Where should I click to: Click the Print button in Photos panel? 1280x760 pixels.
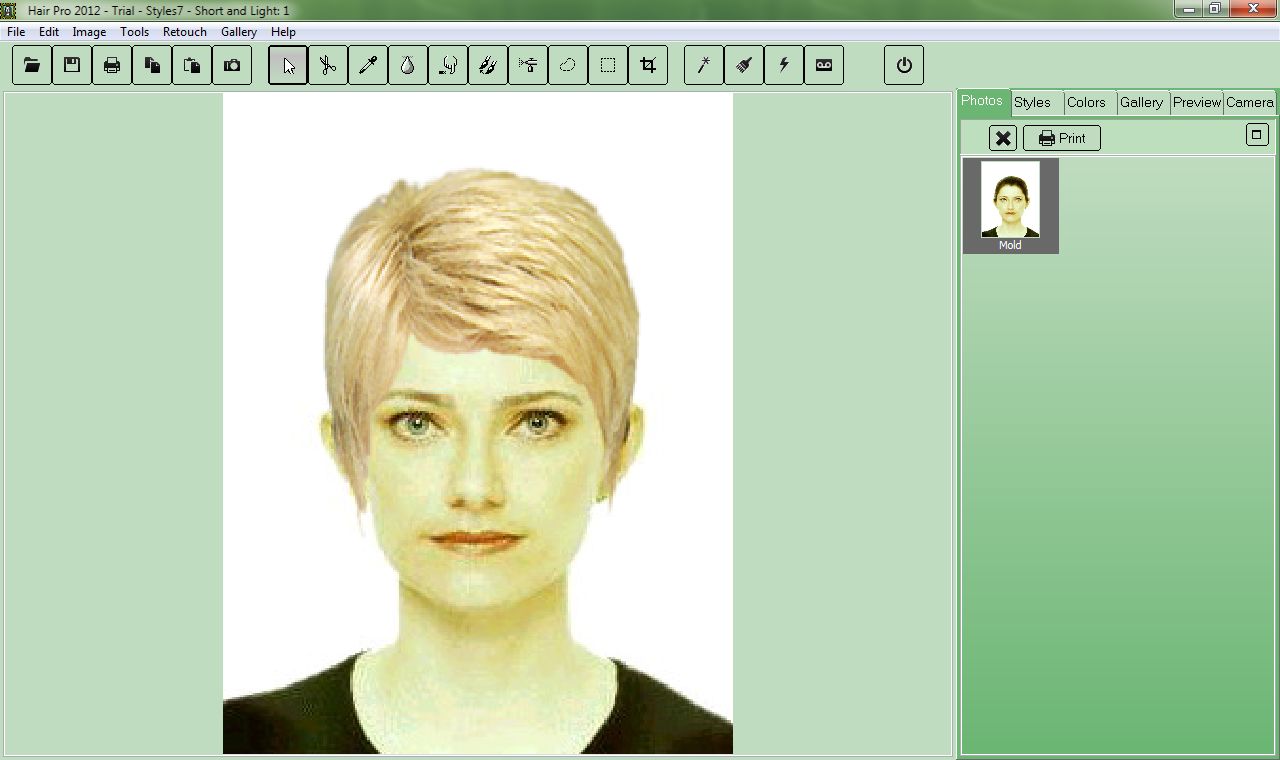(x=1062, y=138)
